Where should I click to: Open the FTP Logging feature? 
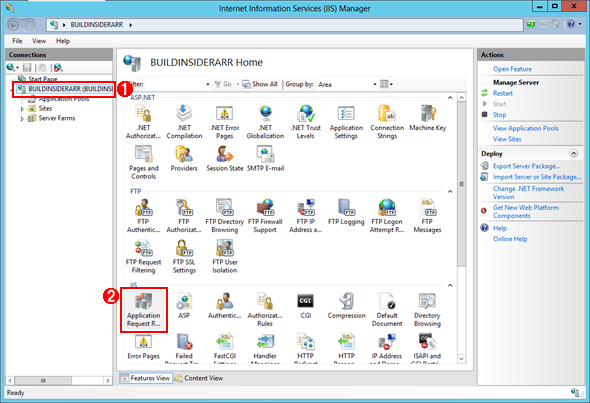(346, 212)
